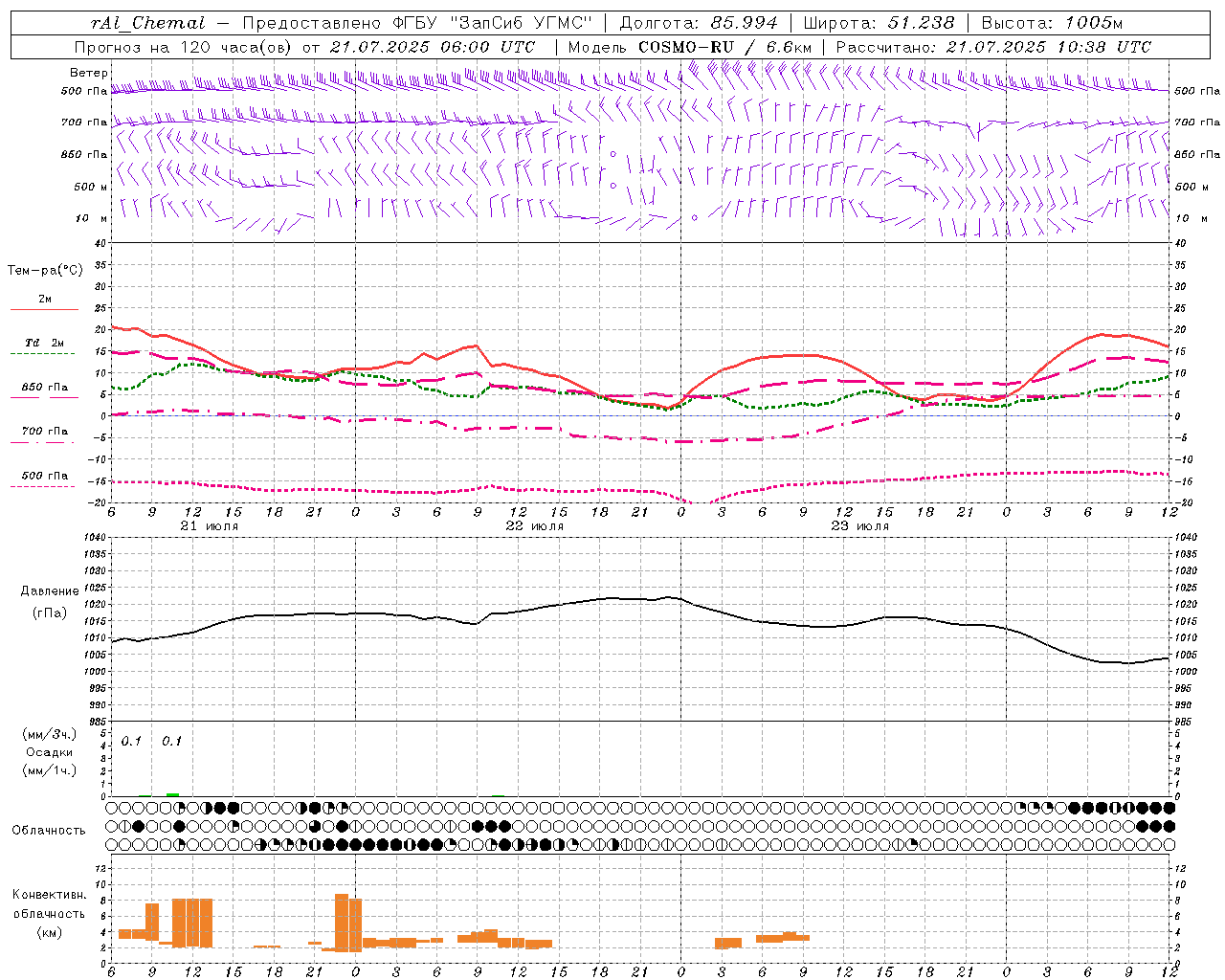
Task: Click the 'Td 2м' legend entry
Action: (x=45, y=343)
